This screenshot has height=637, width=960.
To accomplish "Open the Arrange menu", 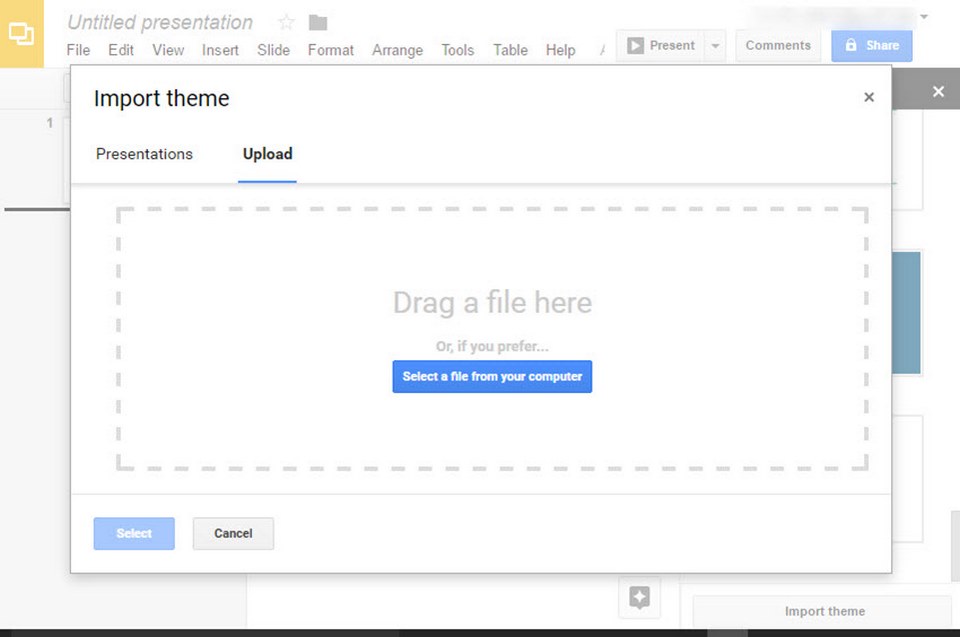I will click(397, 50).
